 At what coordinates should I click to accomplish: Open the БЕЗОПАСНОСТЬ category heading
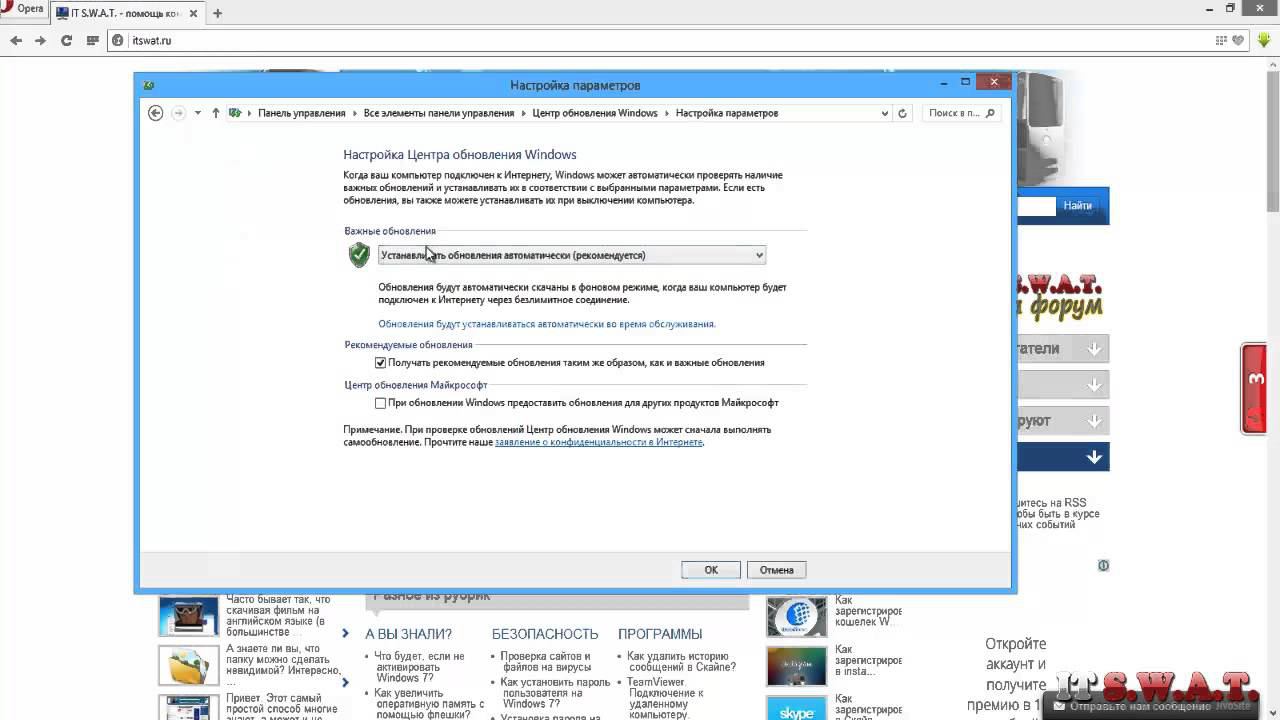545,634
